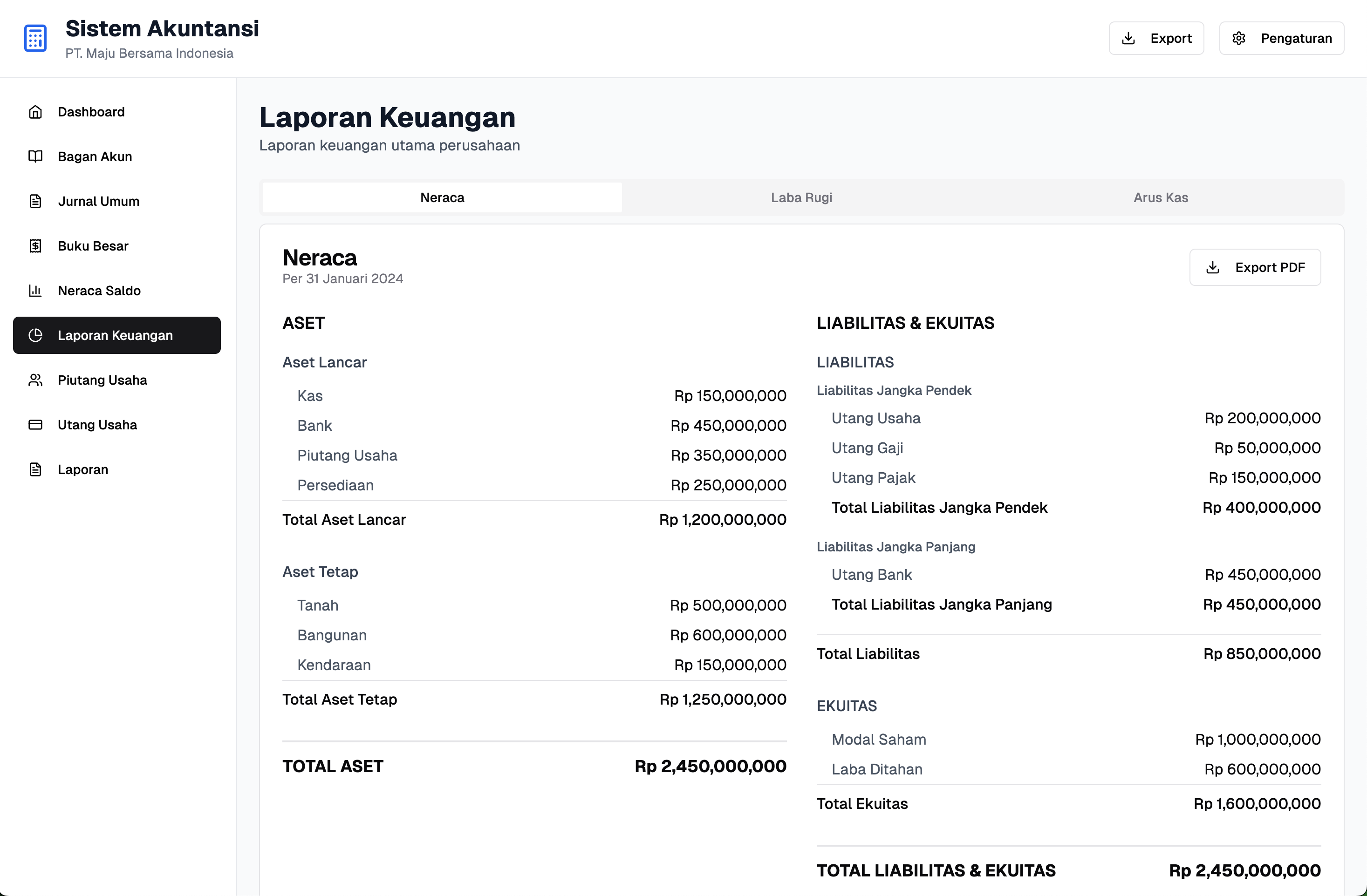Click Utang Gaji amount Rp 50,000,000
1367x896 pixels.
pos(1267,448)
